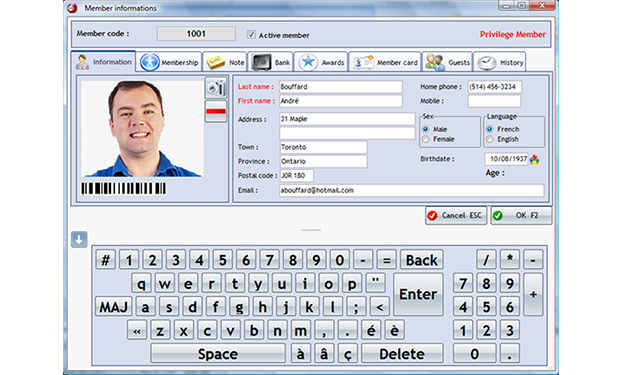
Task: Click the Email field
Action: point(411,190)
